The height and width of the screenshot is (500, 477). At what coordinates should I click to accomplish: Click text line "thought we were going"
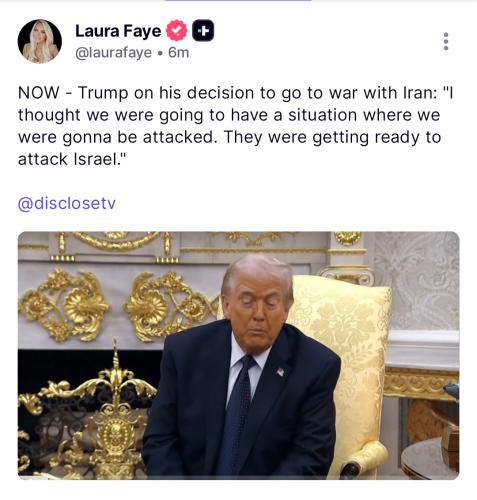[x=229, y=115]
